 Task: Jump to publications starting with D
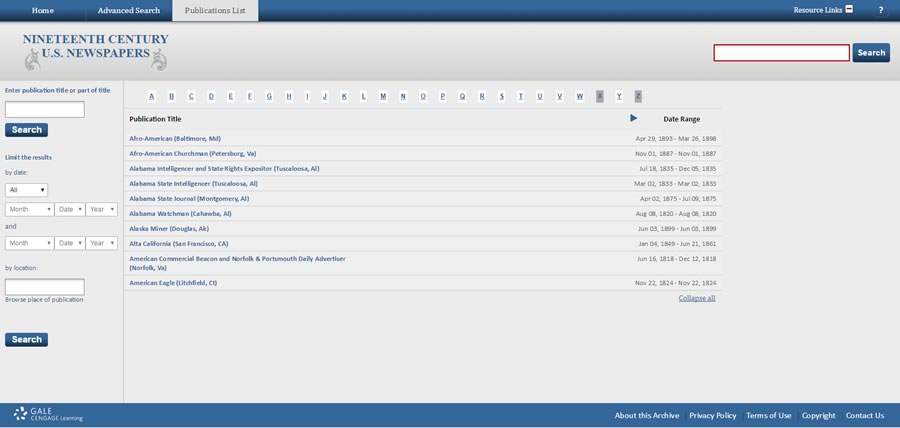coord(211,96)
